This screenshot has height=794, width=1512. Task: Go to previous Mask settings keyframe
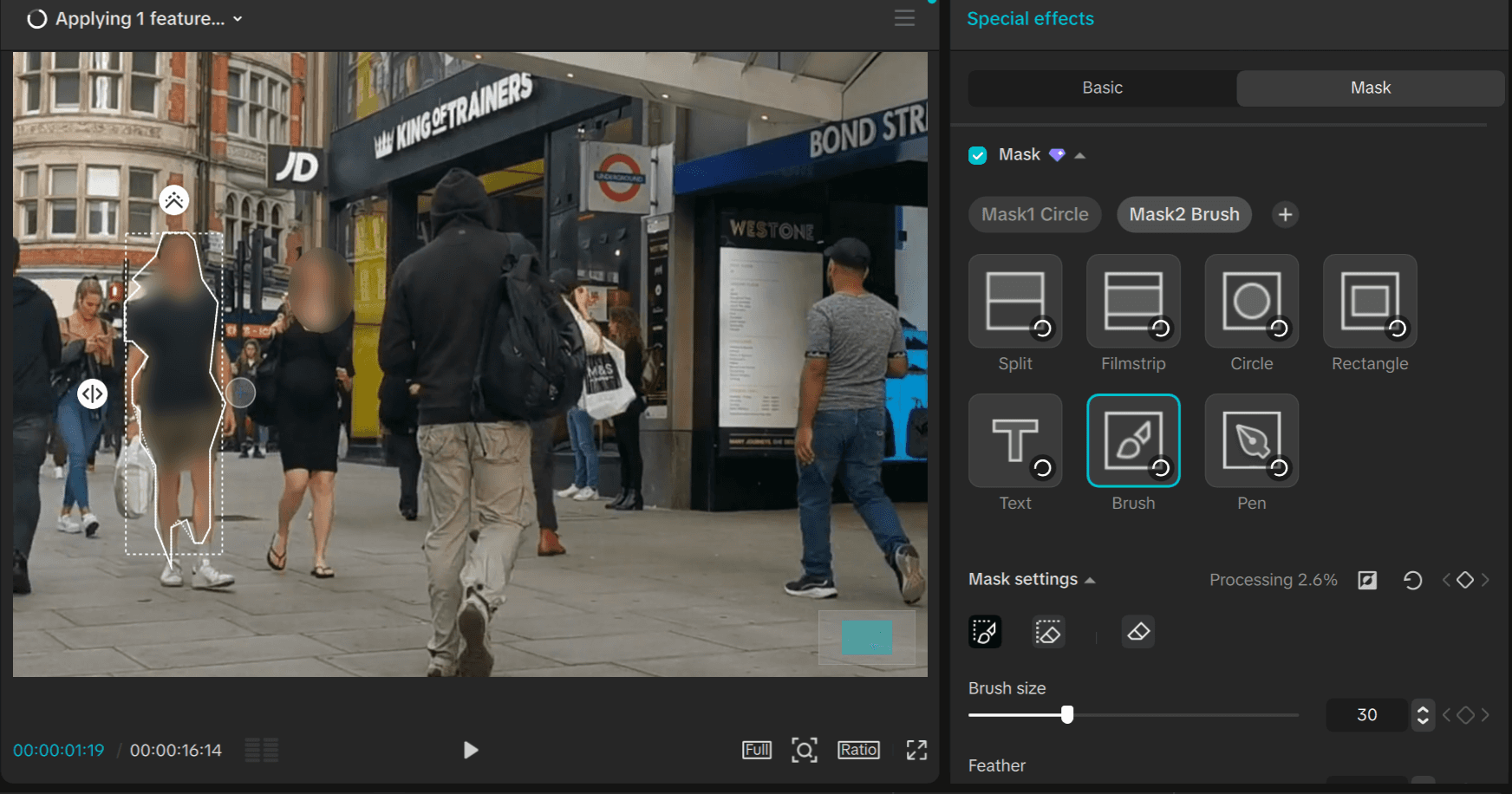click(x=1446, y=580)
